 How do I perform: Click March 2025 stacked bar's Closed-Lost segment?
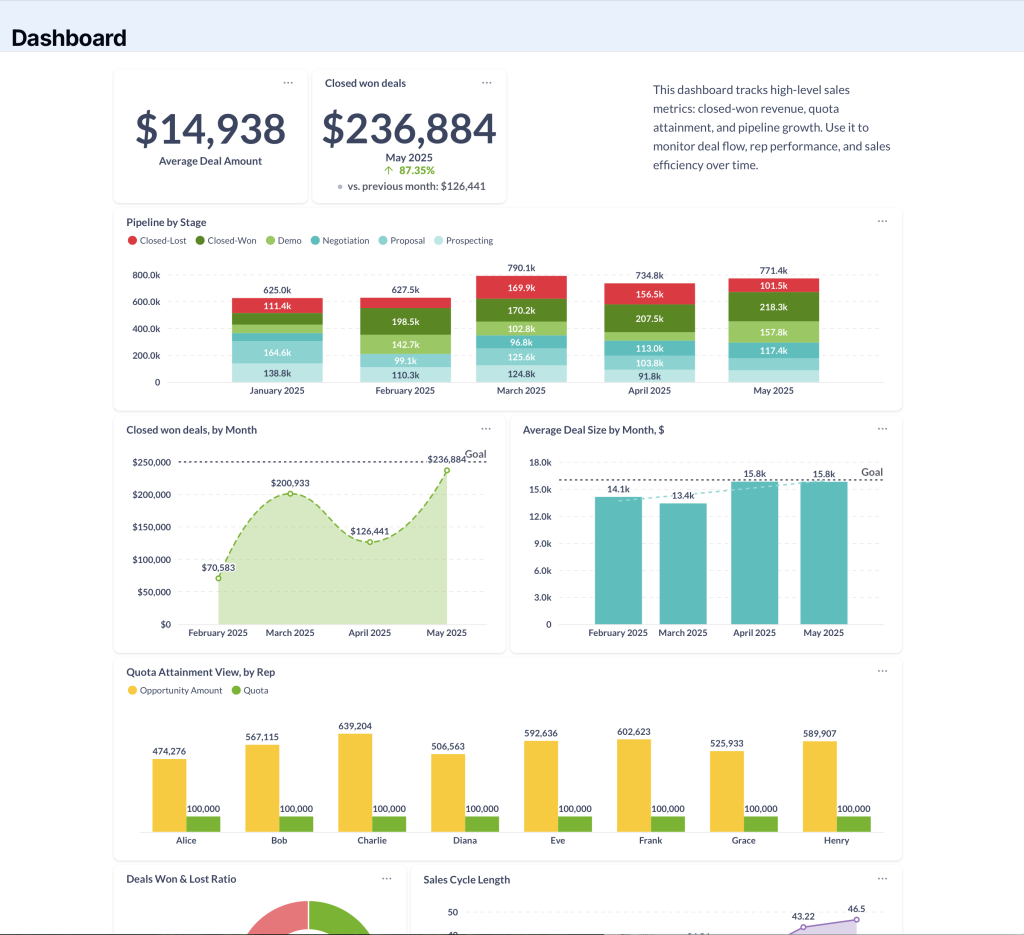pyautogui.click(x=521, y=288)
